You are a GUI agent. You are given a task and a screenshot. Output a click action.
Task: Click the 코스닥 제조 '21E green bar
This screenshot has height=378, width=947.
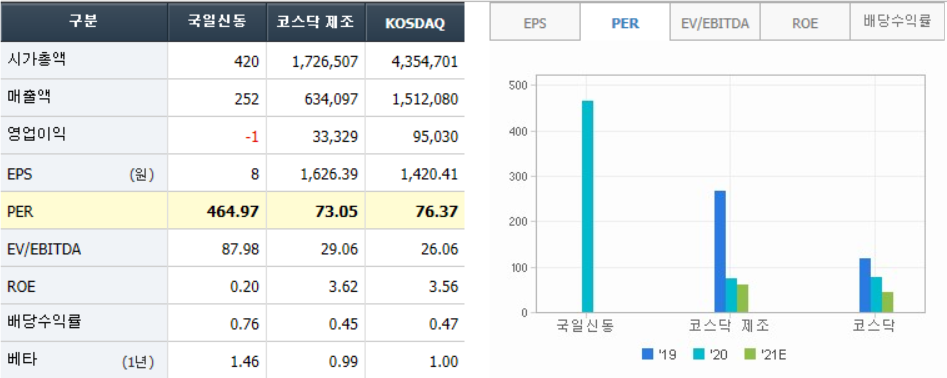pos(743,298)
